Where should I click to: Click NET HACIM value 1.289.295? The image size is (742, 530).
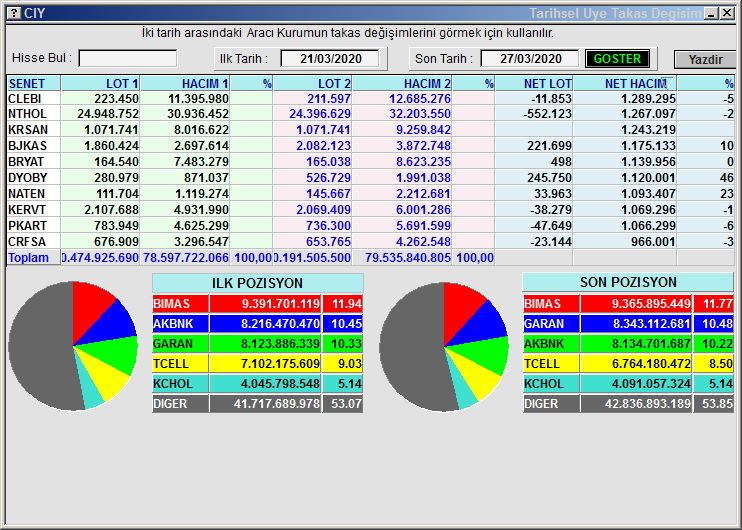[x=648, y=98]
